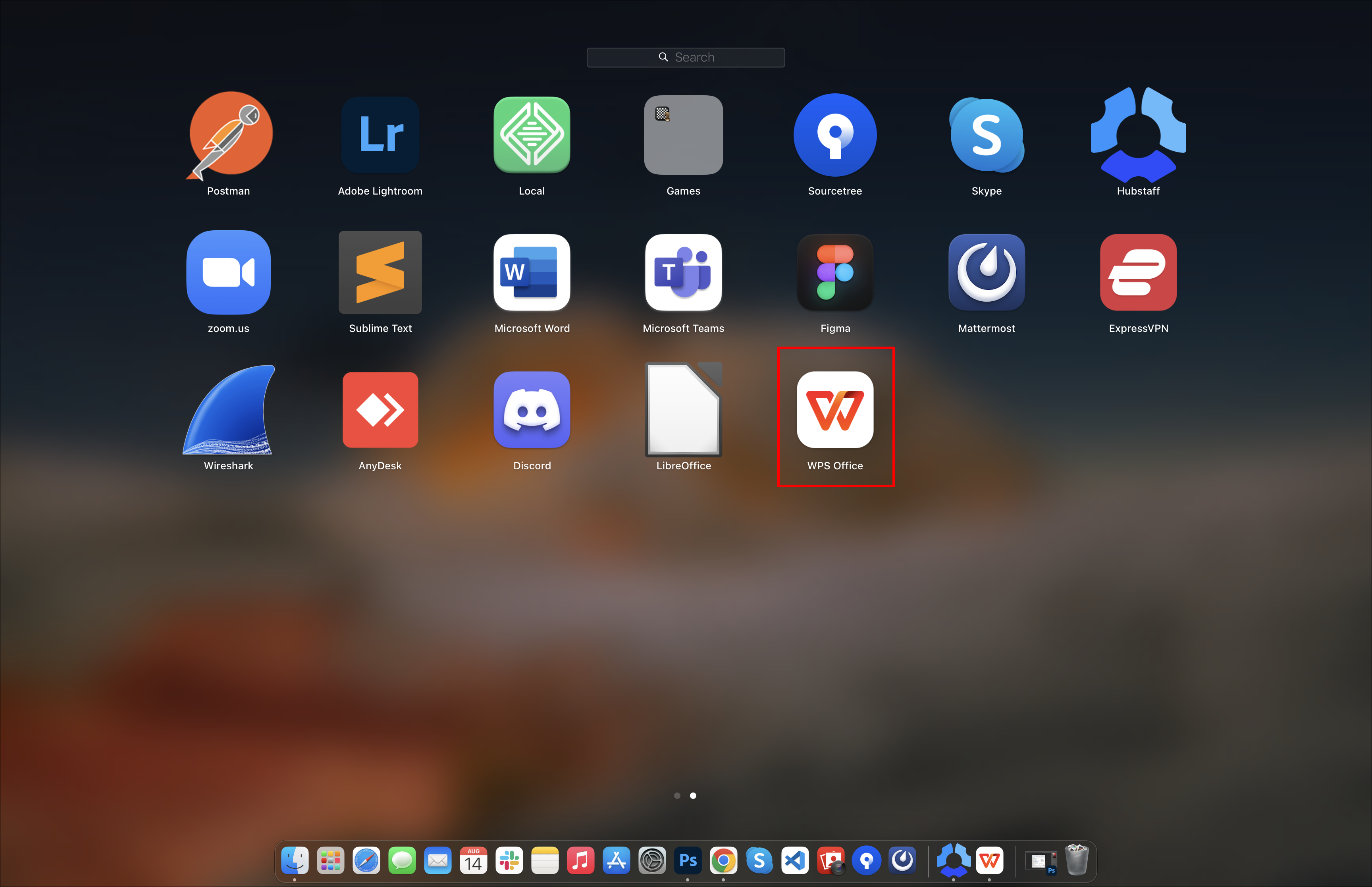The width and height of the screenshot is (1372, 887).
Task: Start Hubstaff from the Launchpad grid
Action: coord(1138,135)
